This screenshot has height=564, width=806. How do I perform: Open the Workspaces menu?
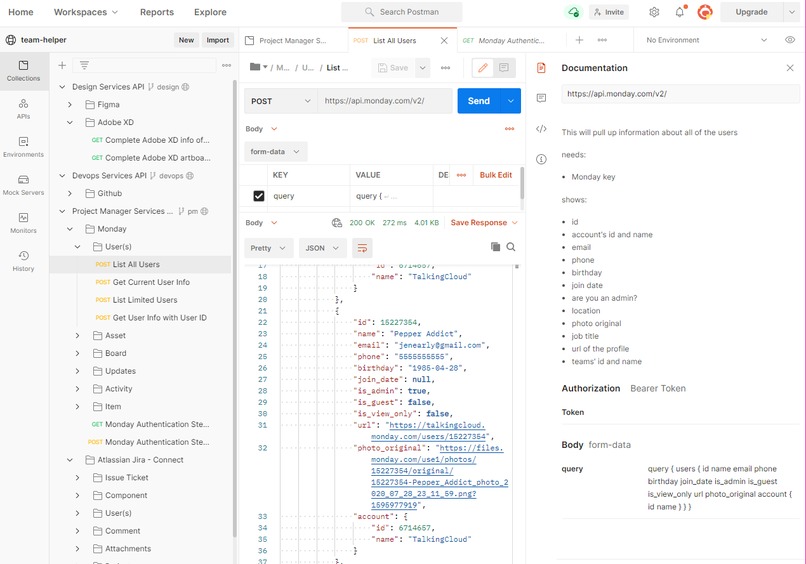pos(86,12)
